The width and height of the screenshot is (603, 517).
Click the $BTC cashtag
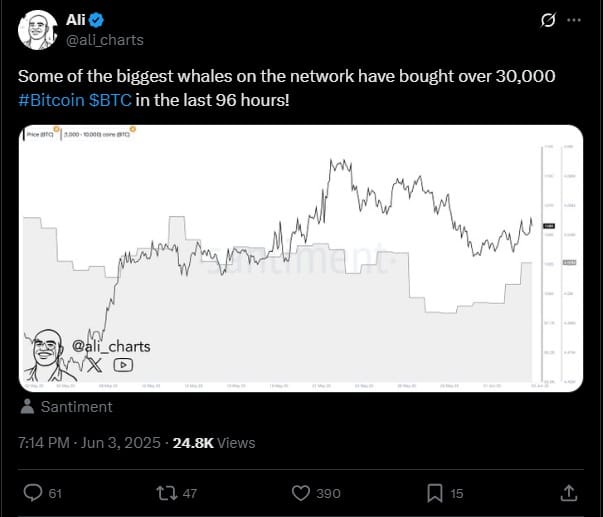110,100
